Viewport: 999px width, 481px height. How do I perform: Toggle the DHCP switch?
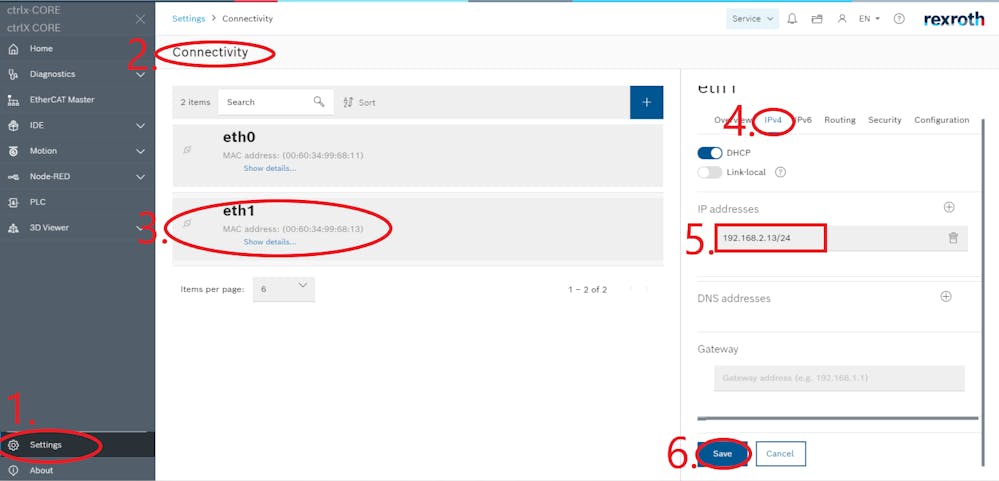[x=710, y=153]
